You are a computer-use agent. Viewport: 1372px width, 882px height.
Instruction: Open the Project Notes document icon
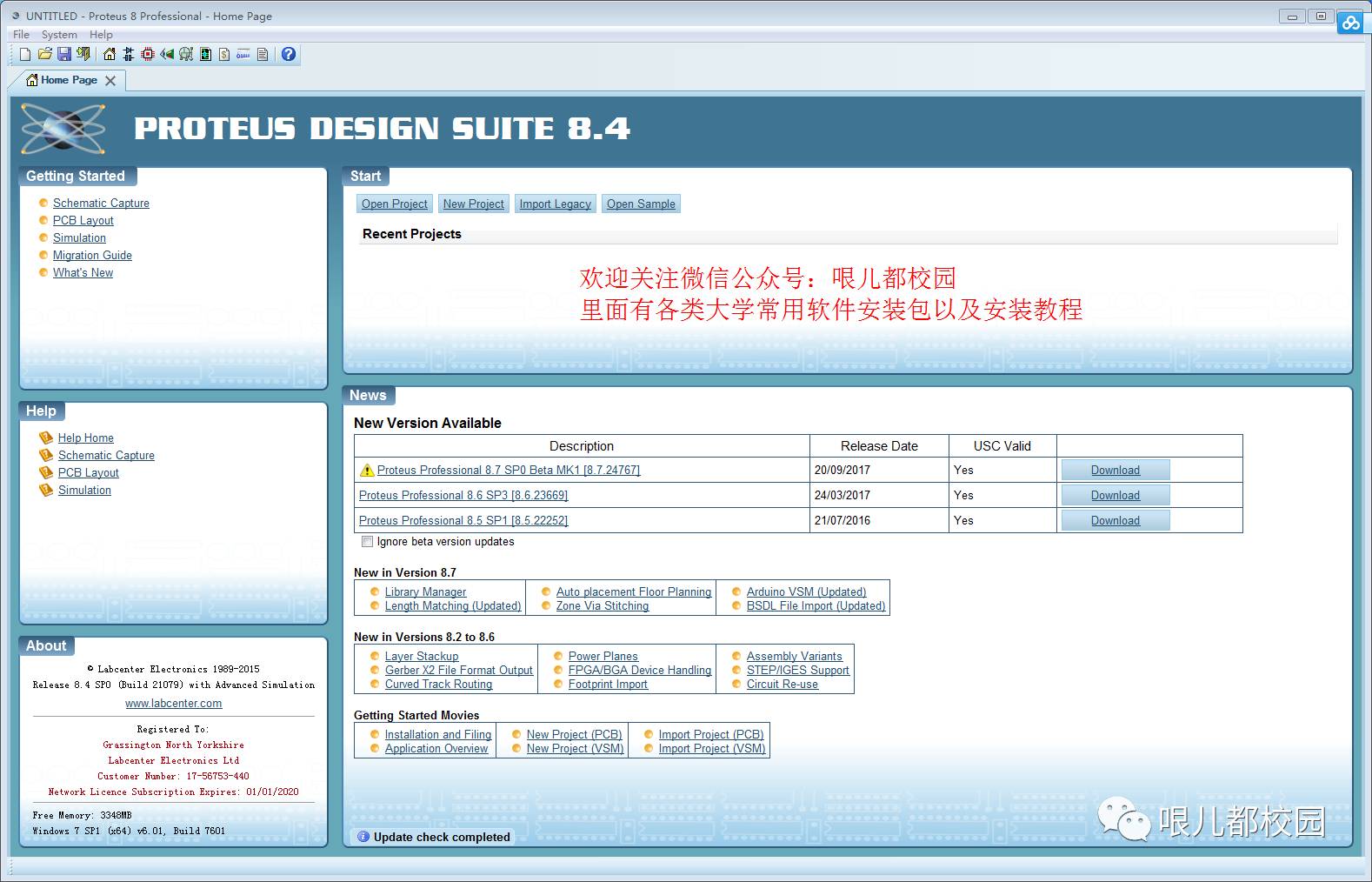click(x=263, y=54)
